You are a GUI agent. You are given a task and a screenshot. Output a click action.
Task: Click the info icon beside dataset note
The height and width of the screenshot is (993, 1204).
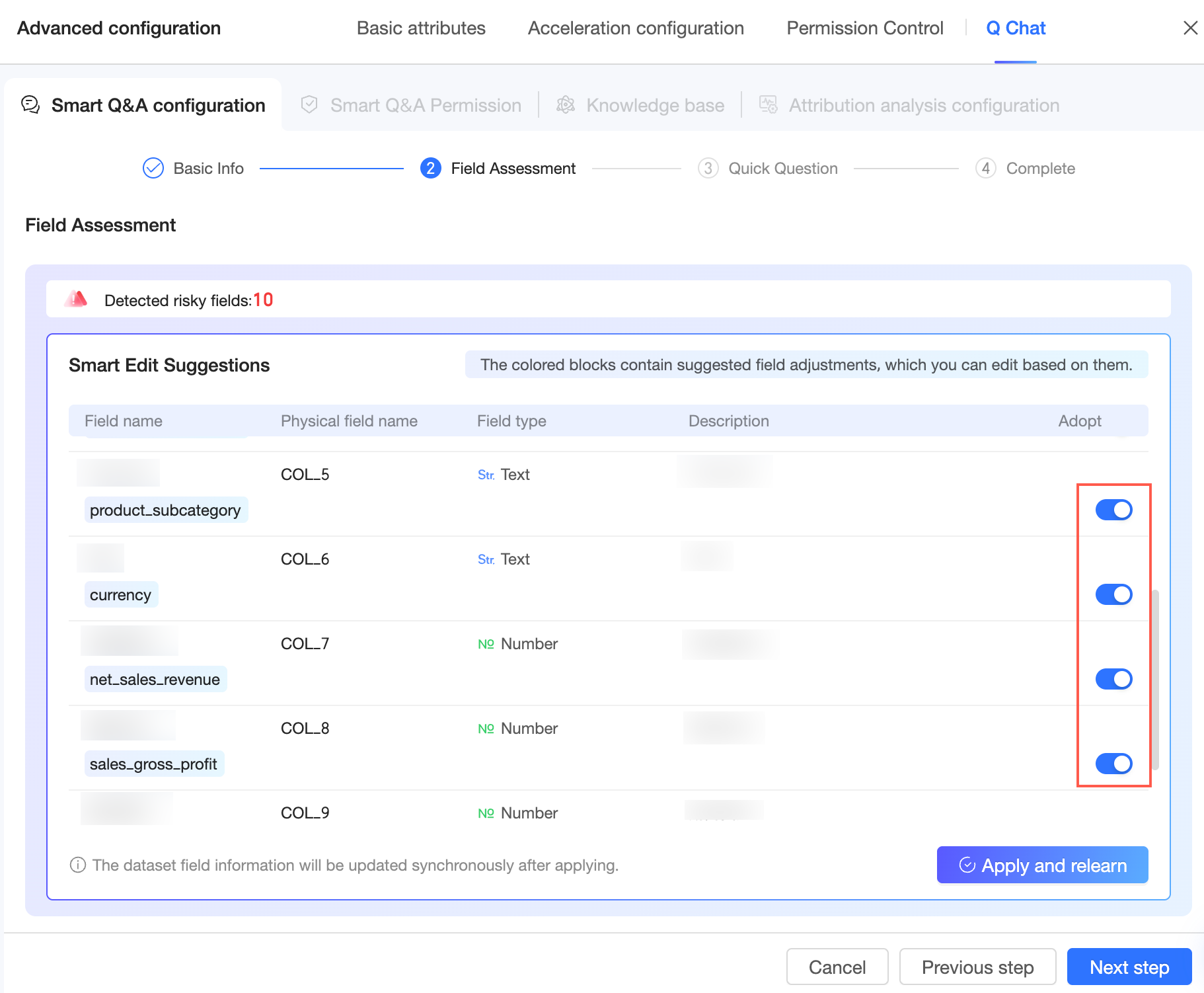coord(78,865)
